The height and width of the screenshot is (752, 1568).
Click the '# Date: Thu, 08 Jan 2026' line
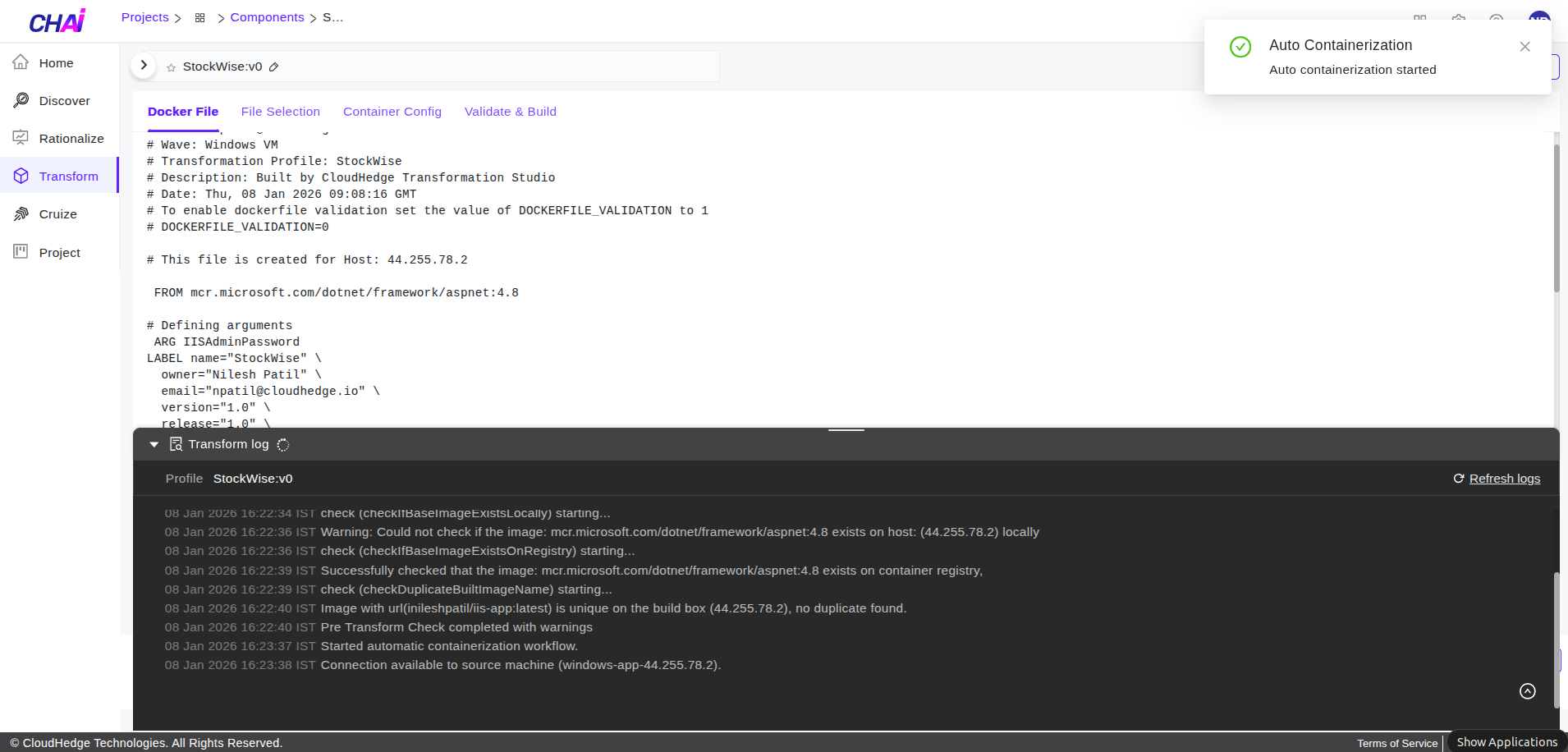coord(282,194)
